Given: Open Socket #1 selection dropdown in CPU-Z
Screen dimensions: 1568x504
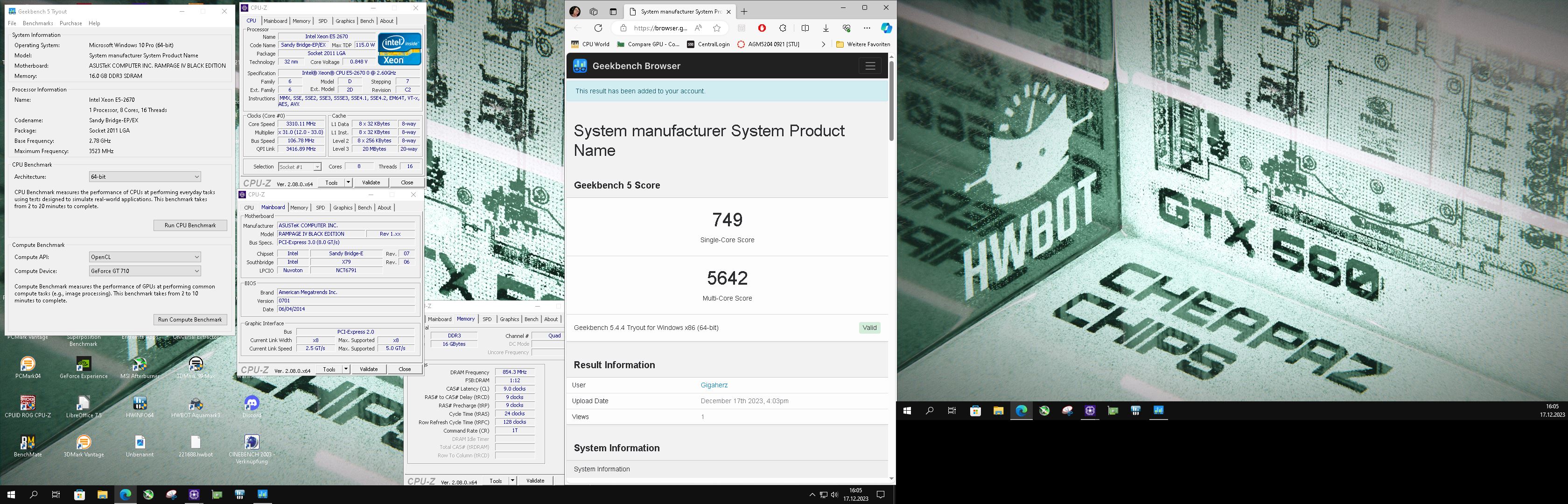Looking at the screenshot, I should pos(300,167).
